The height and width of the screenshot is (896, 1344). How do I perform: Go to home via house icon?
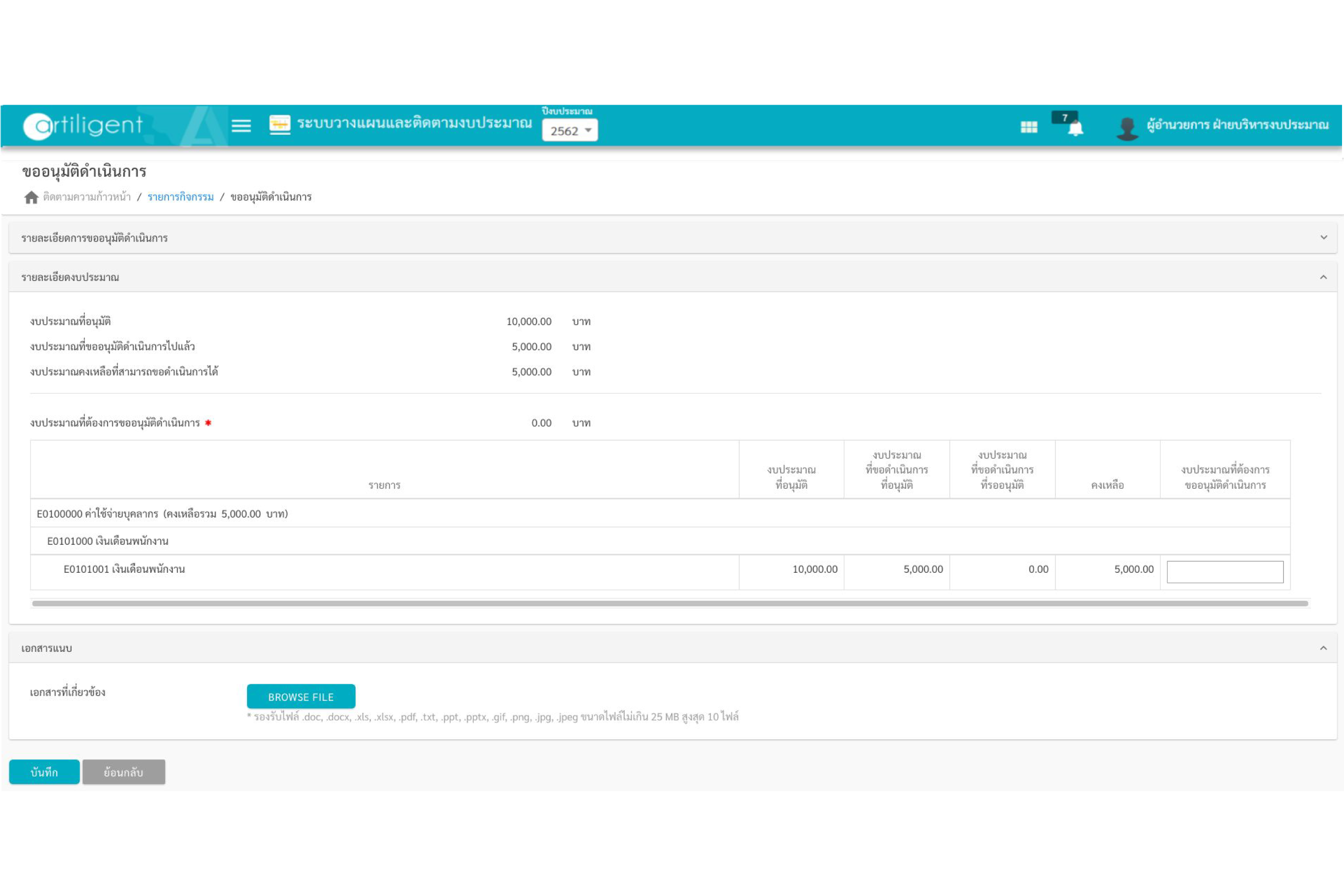(31, 197)
